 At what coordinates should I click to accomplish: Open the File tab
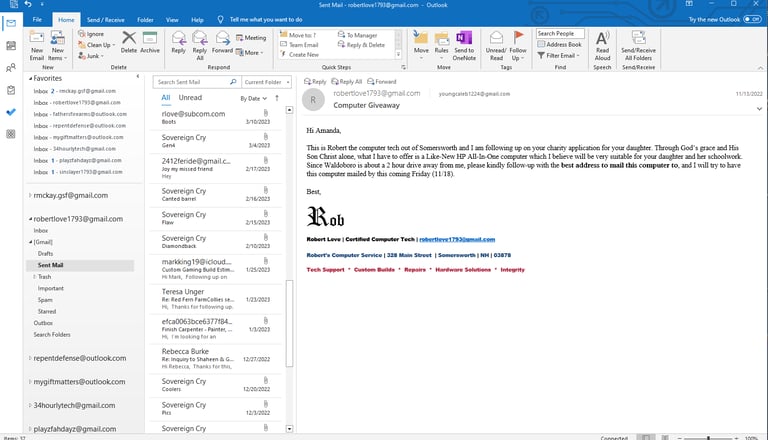(x=37, y=20)
